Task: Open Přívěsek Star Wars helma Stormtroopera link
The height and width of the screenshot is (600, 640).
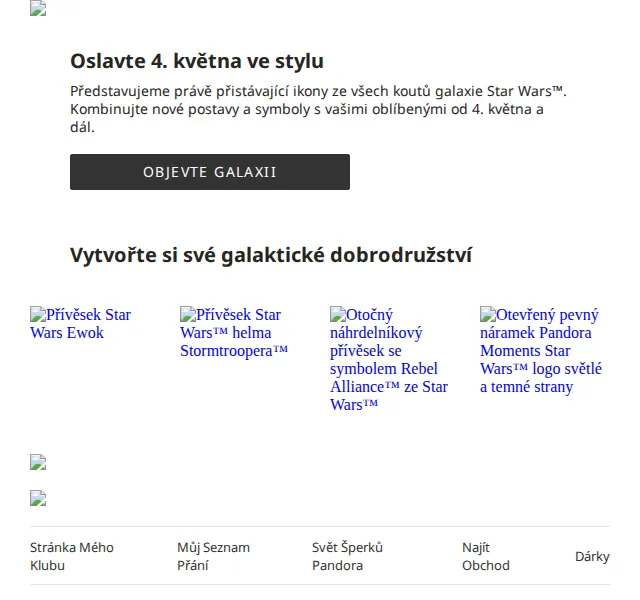Action: (234, 333)
